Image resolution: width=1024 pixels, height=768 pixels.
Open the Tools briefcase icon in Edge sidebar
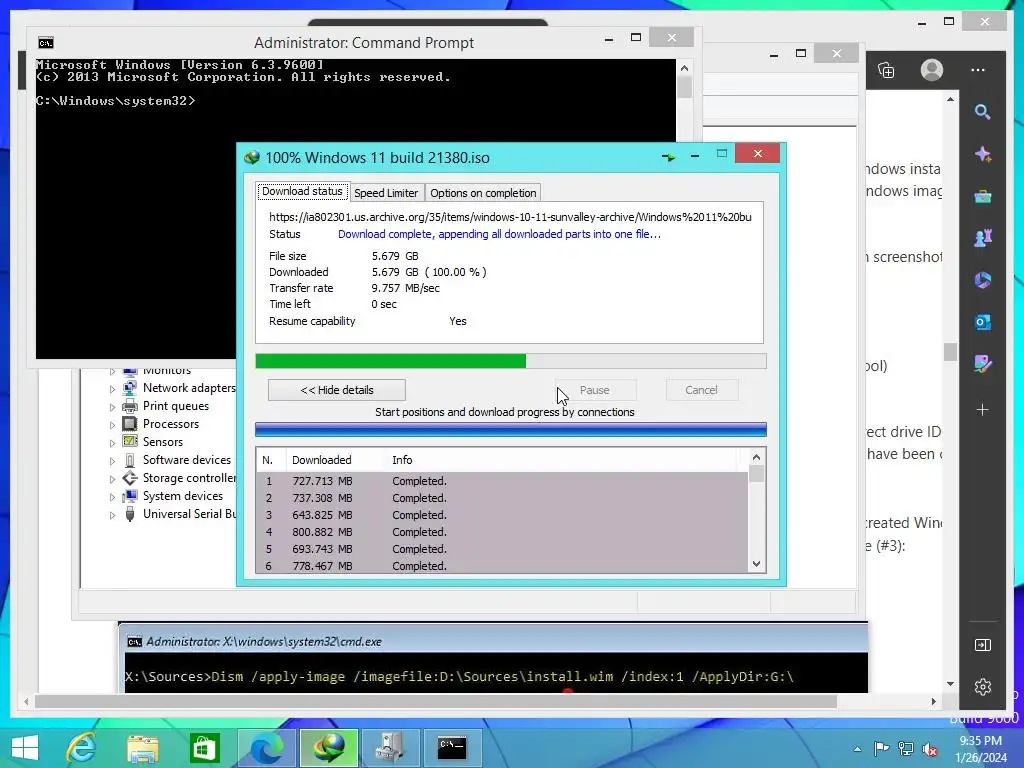point(982,196)
